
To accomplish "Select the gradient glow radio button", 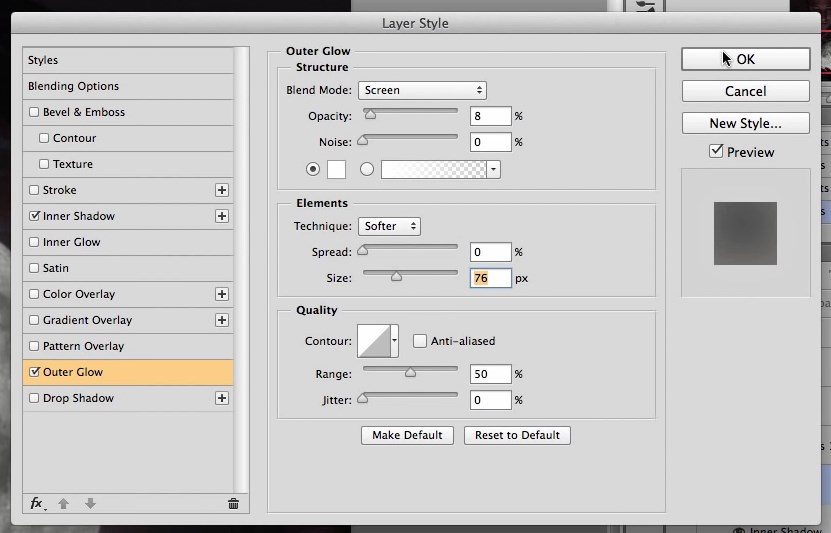I will click(x=367, y=170).
